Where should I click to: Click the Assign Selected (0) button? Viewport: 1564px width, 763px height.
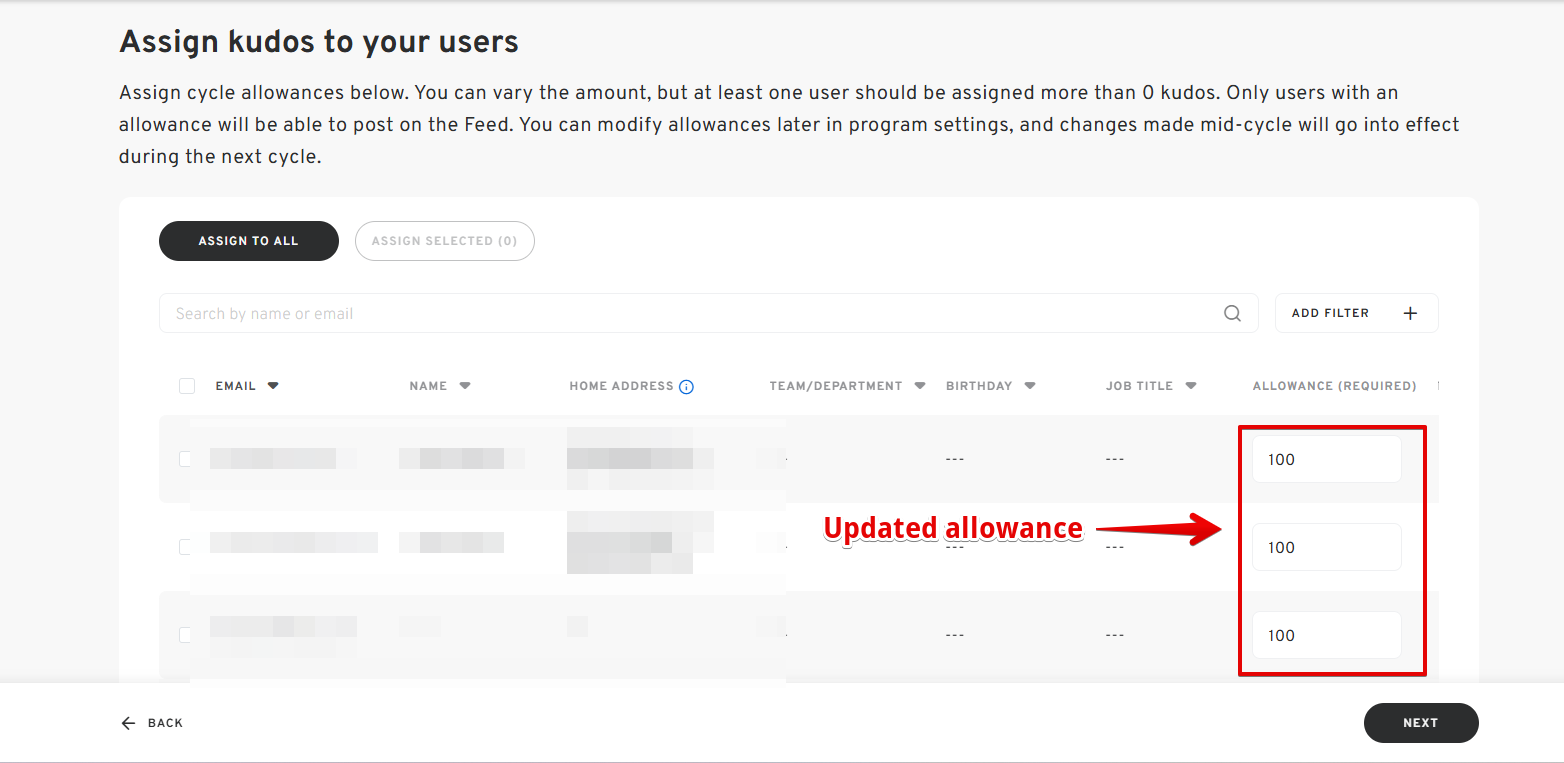pos(445,241)
